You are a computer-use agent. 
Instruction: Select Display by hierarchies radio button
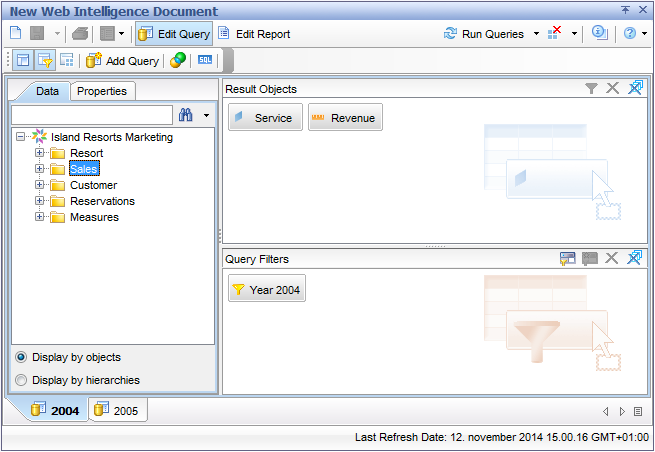click(21, 380)
